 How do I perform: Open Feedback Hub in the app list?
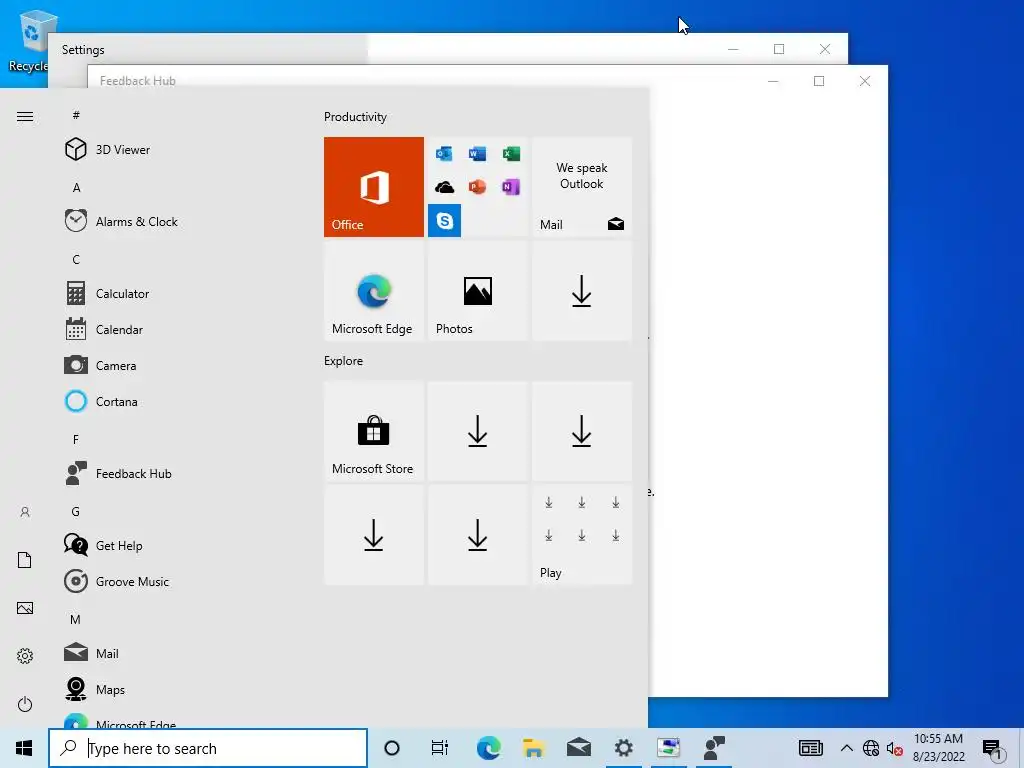click(x=133, y=473)
